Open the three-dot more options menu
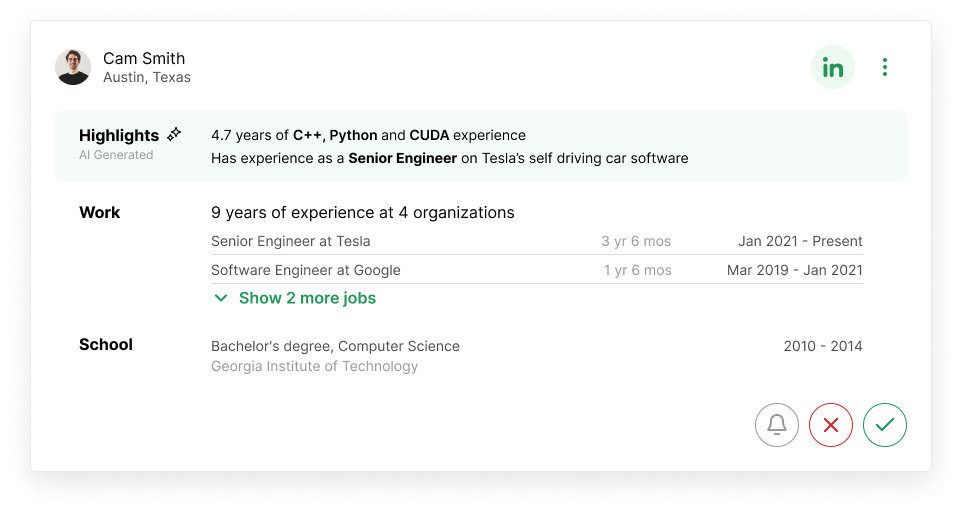This screenshot has width=962, height=512. pyautogui.click(x=884, y=68)
